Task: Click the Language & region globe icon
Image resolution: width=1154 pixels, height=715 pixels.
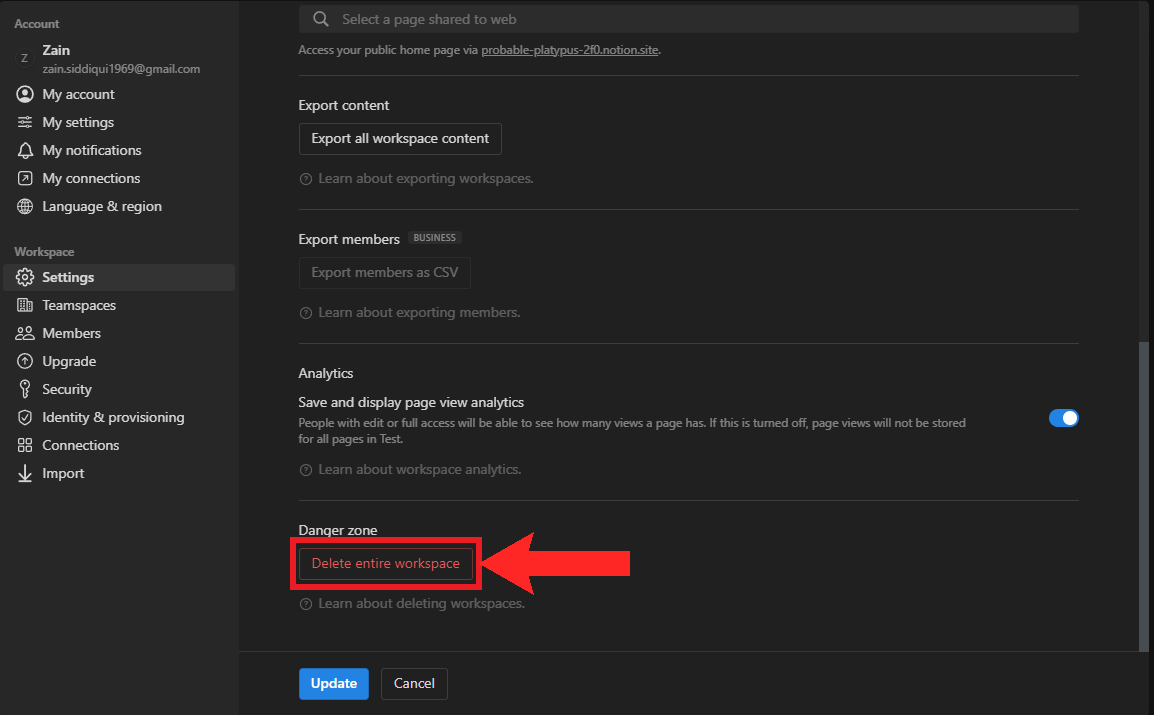Action: 25,206
